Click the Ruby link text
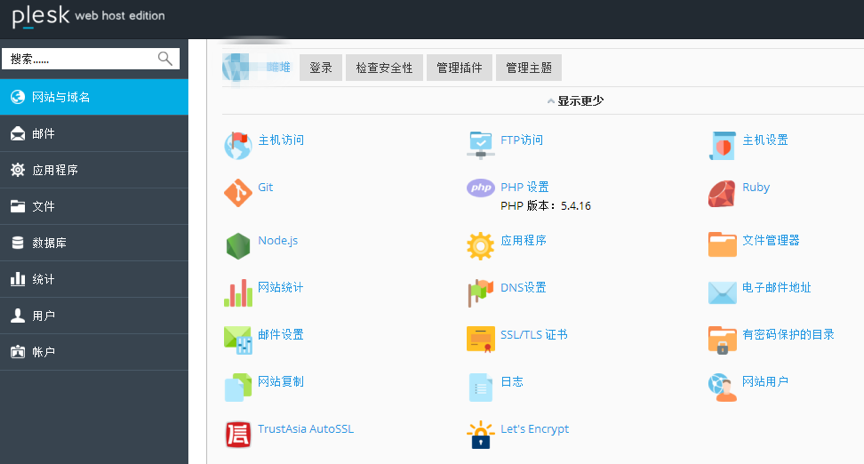Screen dimensions: 864x464 pyautogui.click(x=756, y=187)
